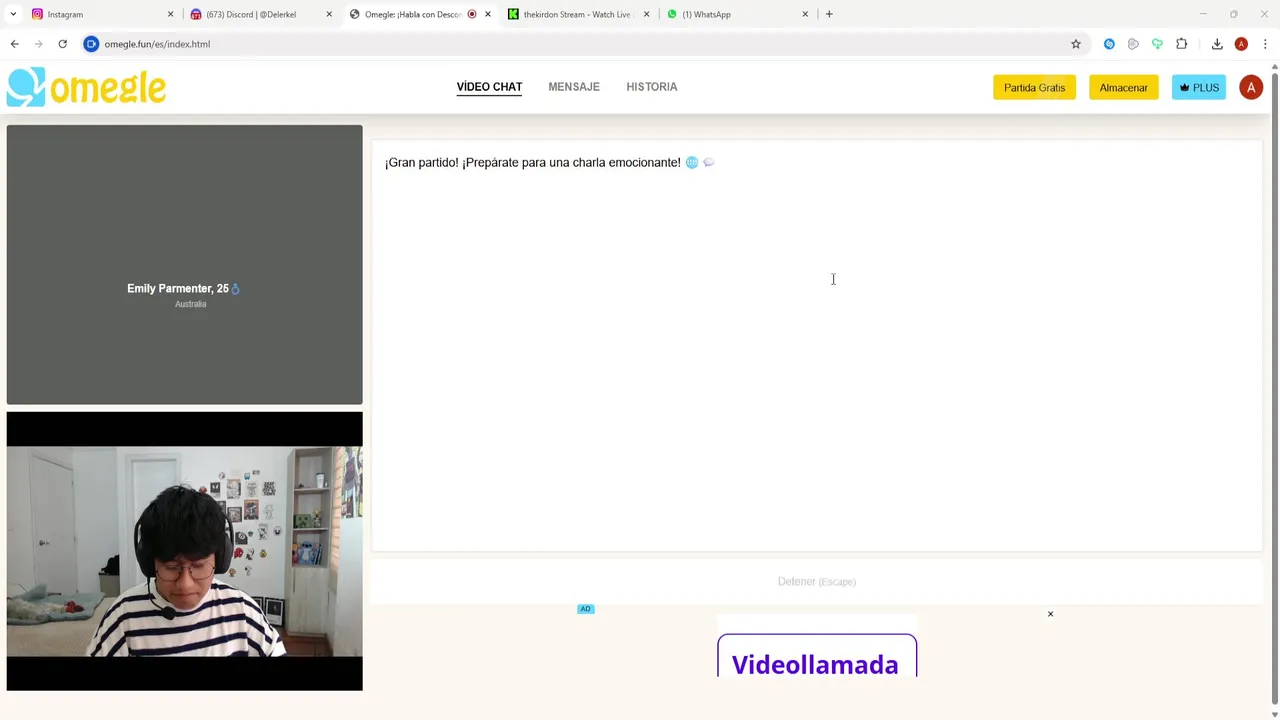
Task: Show browser downloads
Action: coord(1217,44)
